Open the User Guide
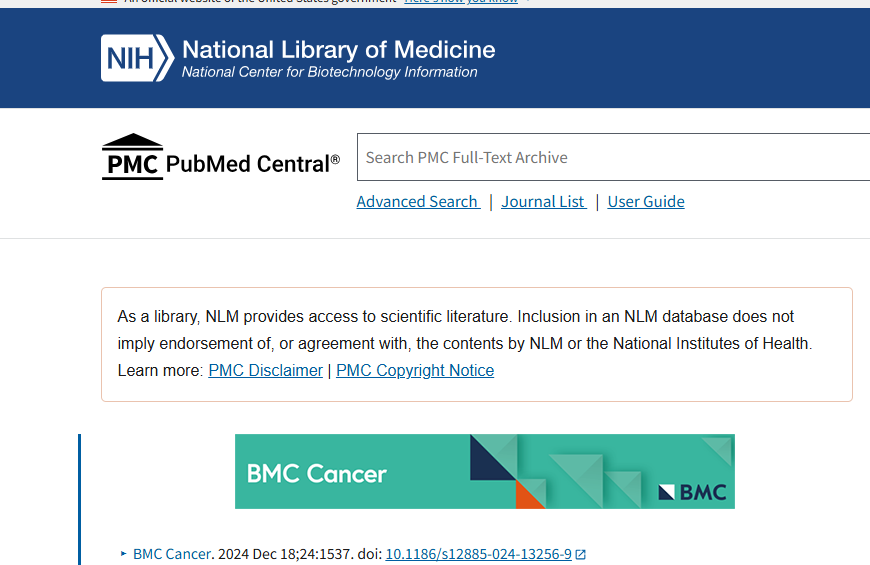The height and width of the screenshot is (565, 870). [x=646, y=202]
